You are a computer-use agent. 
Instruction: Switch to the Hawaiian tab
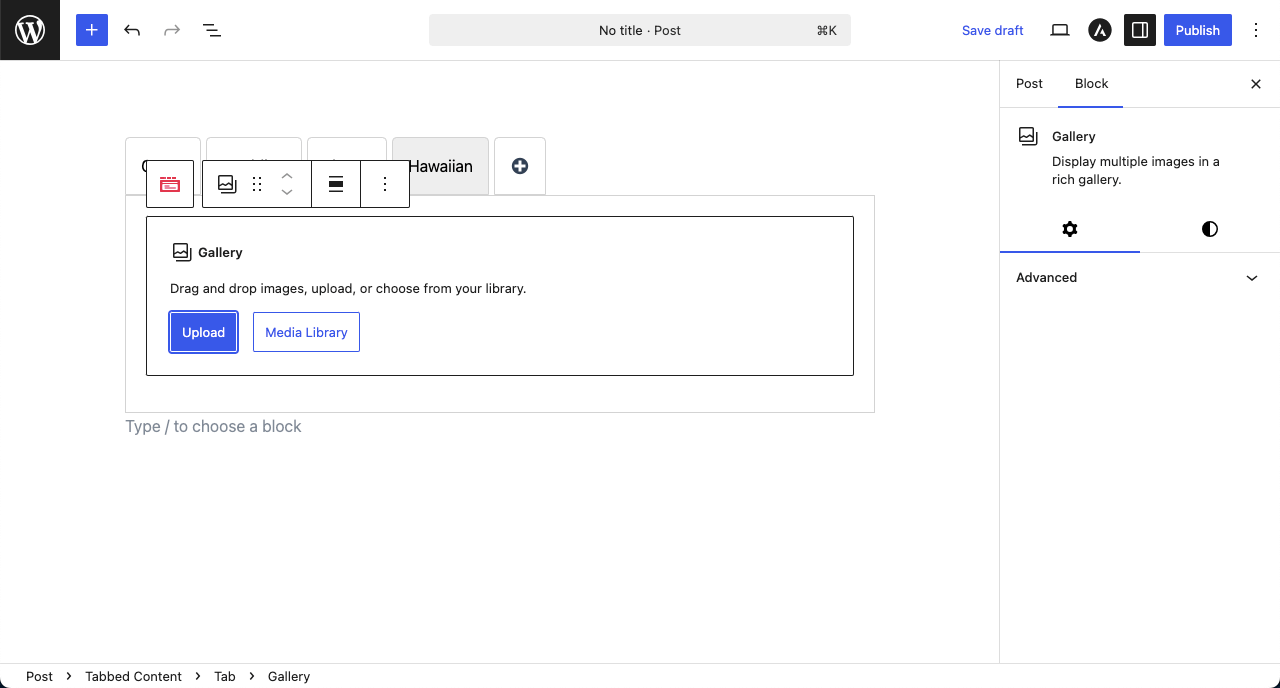[x=440, y=166]
